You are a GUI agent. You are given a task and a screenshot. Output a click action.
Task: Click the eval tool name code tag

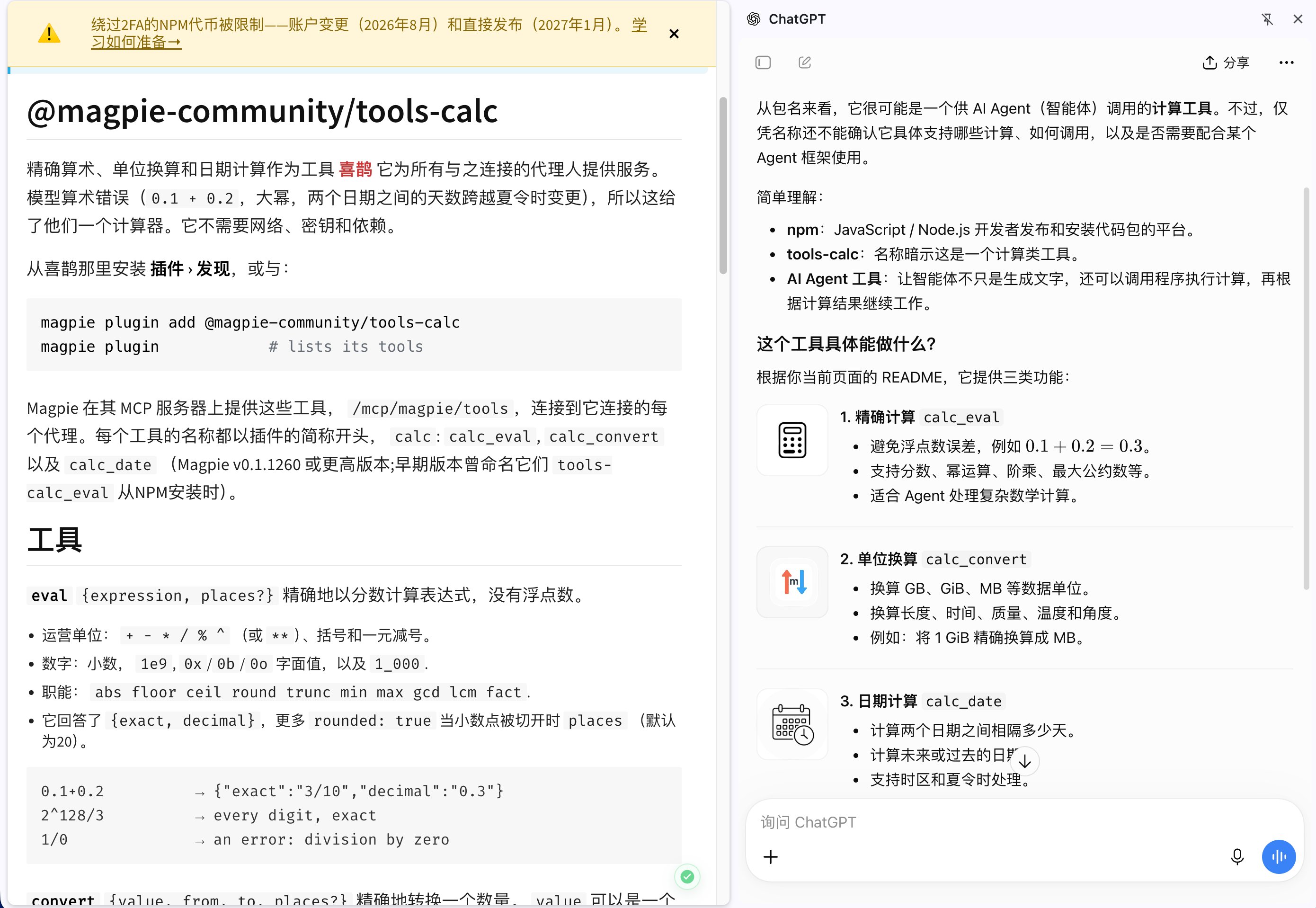pos(50,596)
